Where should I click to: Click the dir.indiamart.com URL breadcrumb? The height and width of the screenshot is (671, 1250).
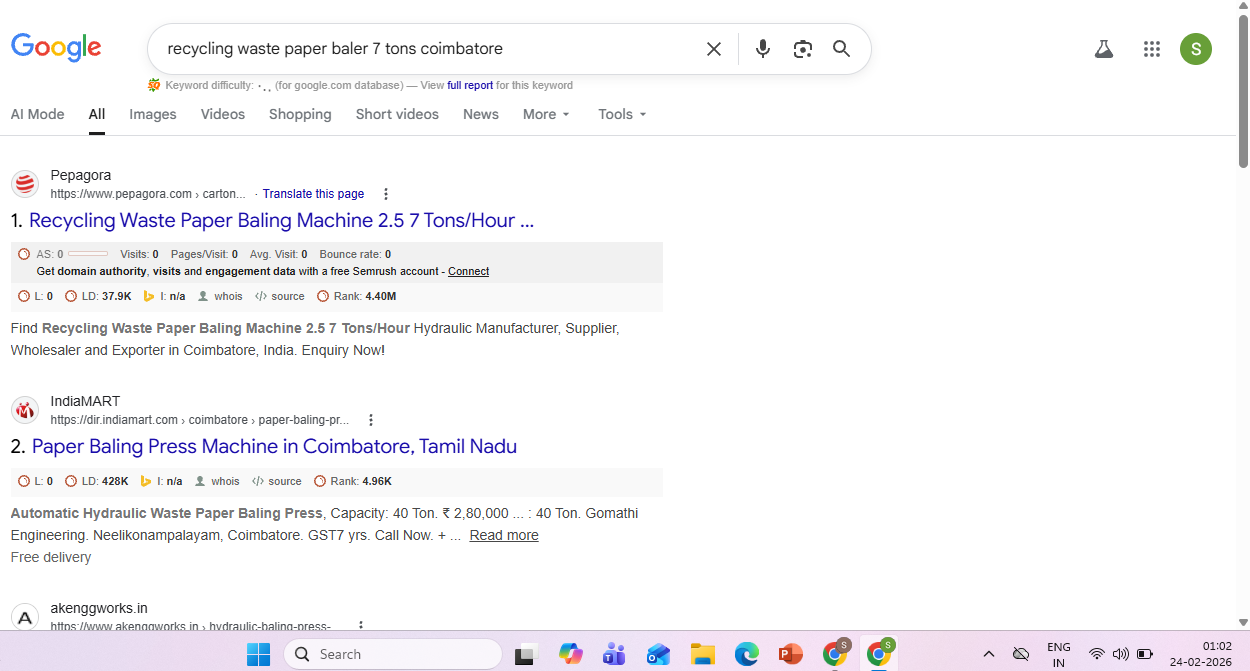point(200,420)
